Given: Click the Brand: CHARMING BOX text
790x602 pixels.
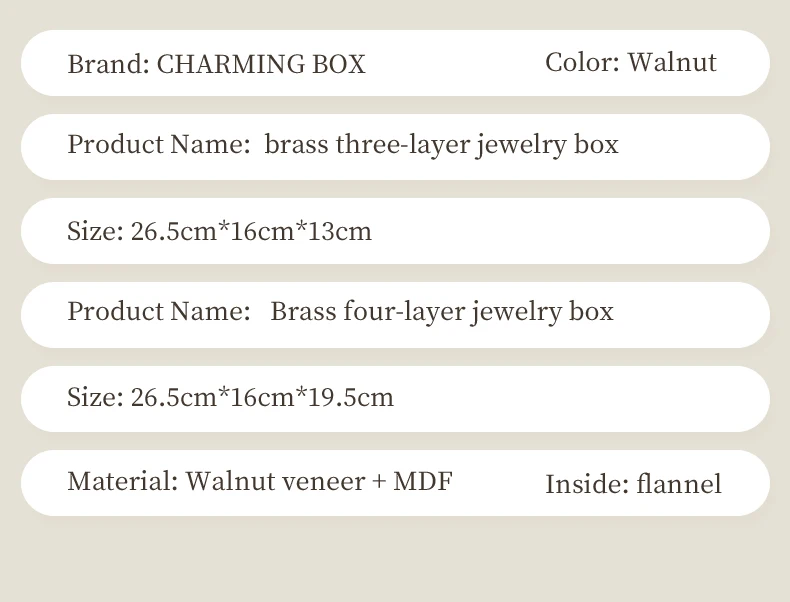Looking at the screenshot, I should click(217, 64).
